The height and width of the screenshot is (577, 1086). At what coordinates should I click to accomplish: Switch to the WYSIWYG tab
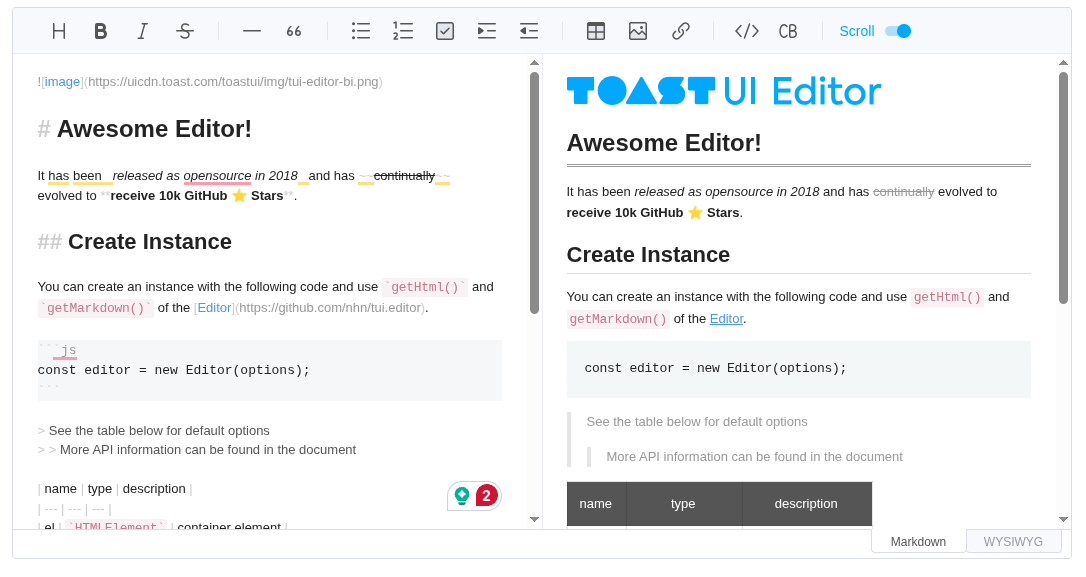[x=1013, y=542]
